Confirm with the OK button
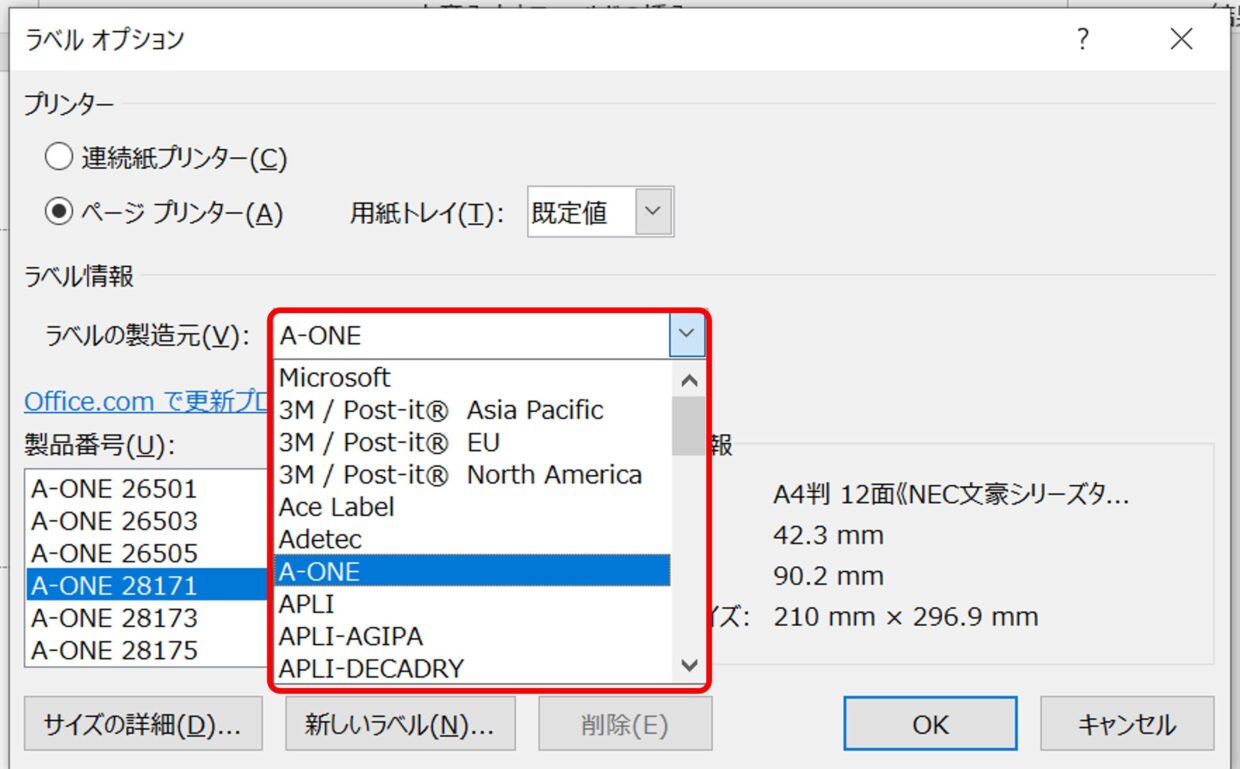This screenshot has height=769, width=1240. [x=930, y=724]
